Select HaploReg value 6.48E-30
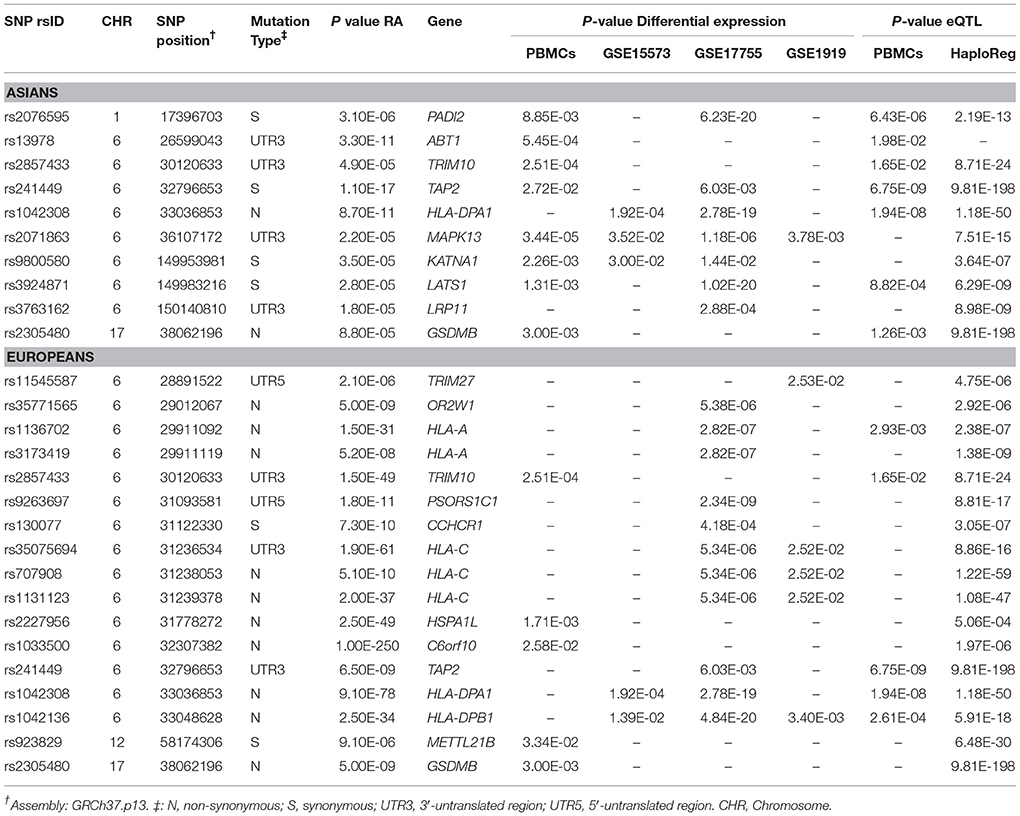 tap(983, 742)
